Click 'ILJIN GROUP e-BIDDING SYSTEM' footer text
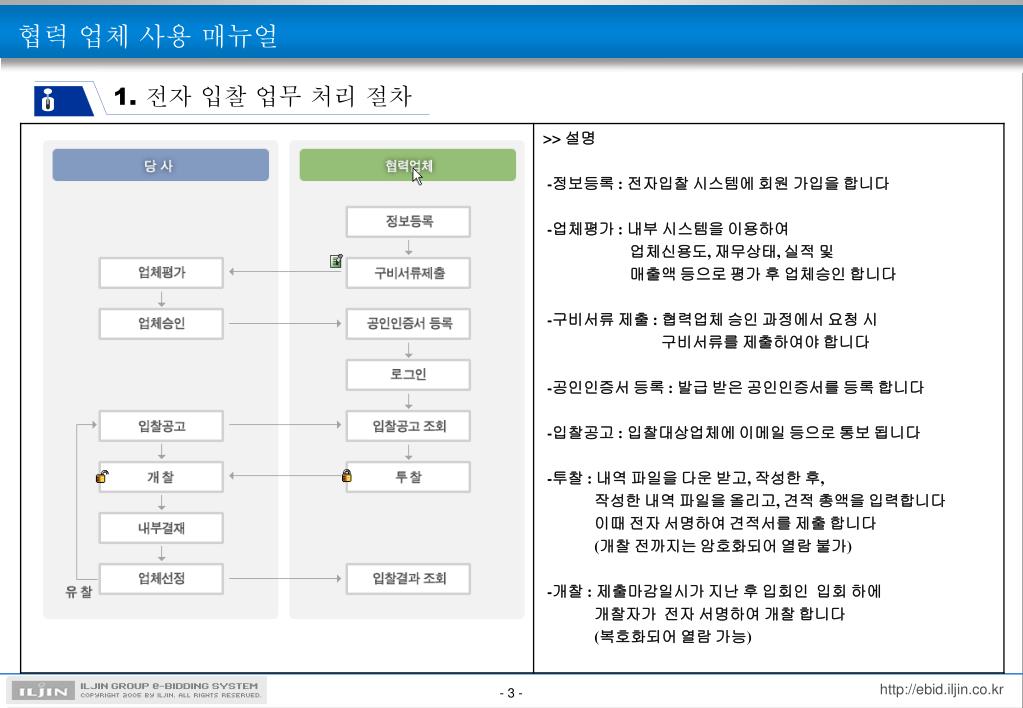 [169, 686]
